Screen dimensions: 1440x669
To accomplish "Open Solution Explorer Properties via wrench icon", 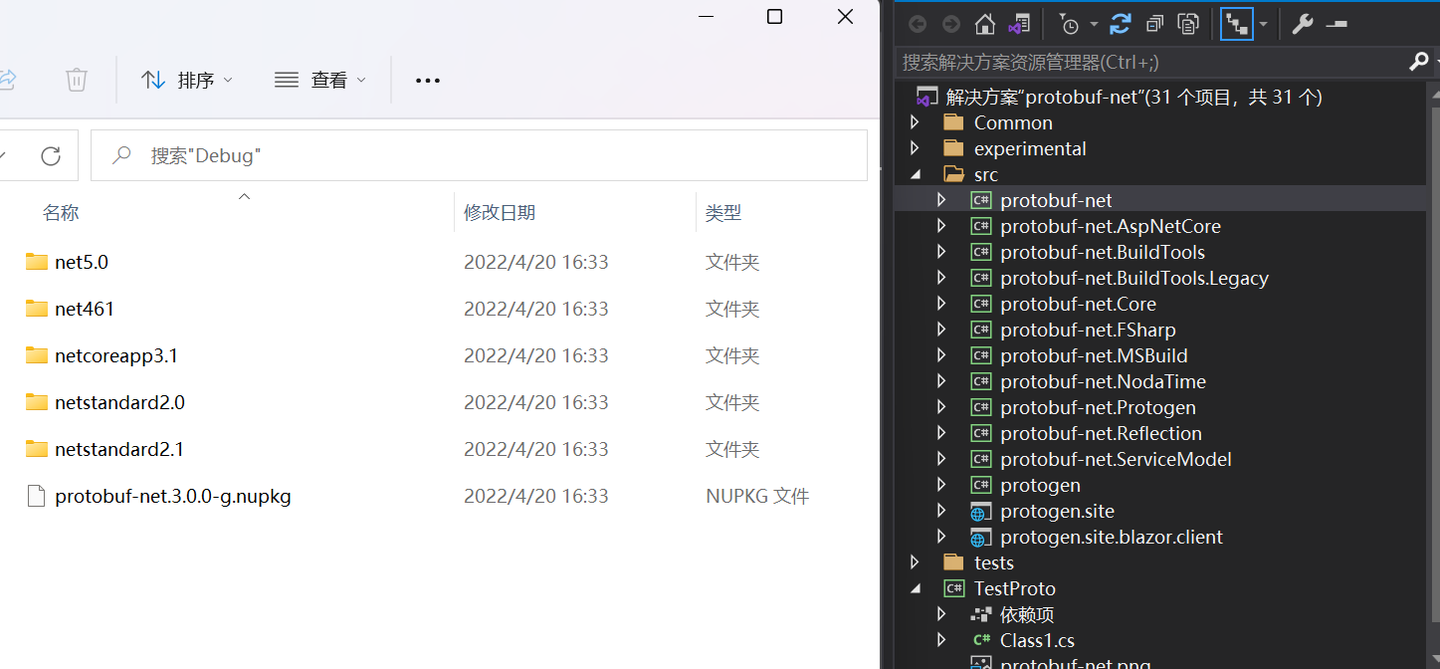I will pos(1303,23).
